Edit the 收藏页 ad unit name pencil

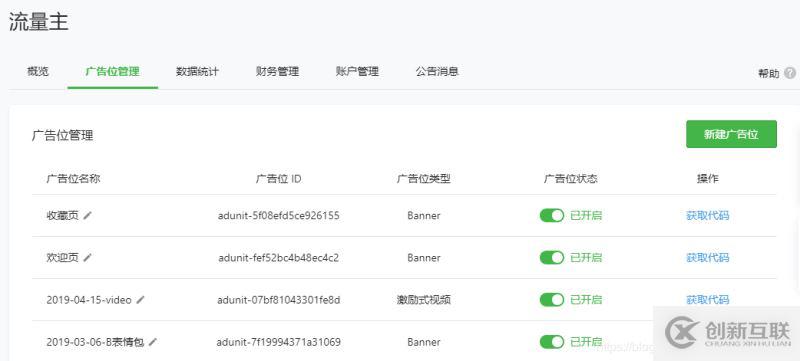(x=88, y=216)
